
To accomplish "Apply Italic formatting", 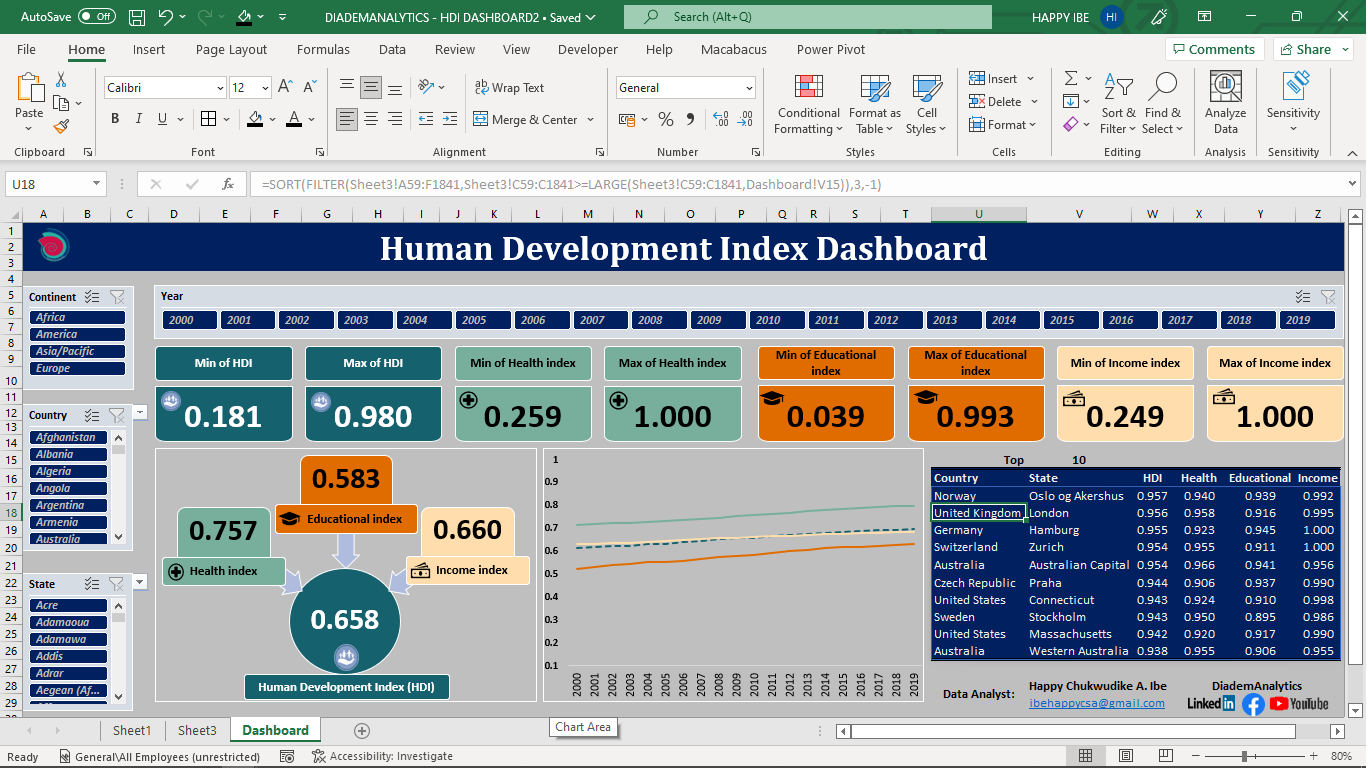I will pos(139,119).
